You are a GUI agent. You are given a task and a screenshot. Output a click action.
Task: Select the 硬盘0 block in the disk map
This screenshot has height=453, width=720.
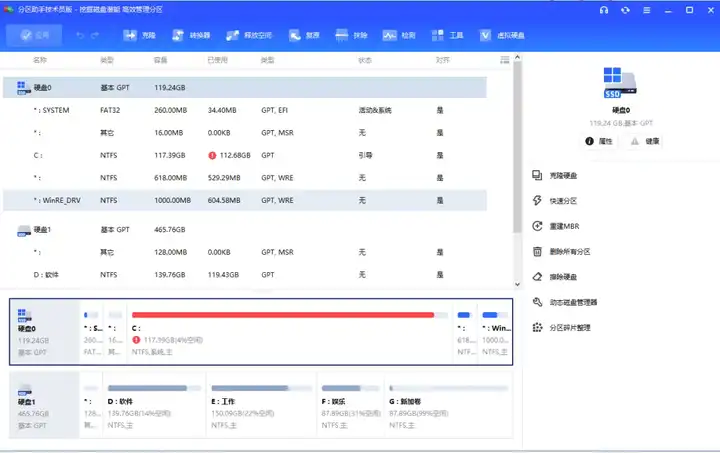point(45,332)
